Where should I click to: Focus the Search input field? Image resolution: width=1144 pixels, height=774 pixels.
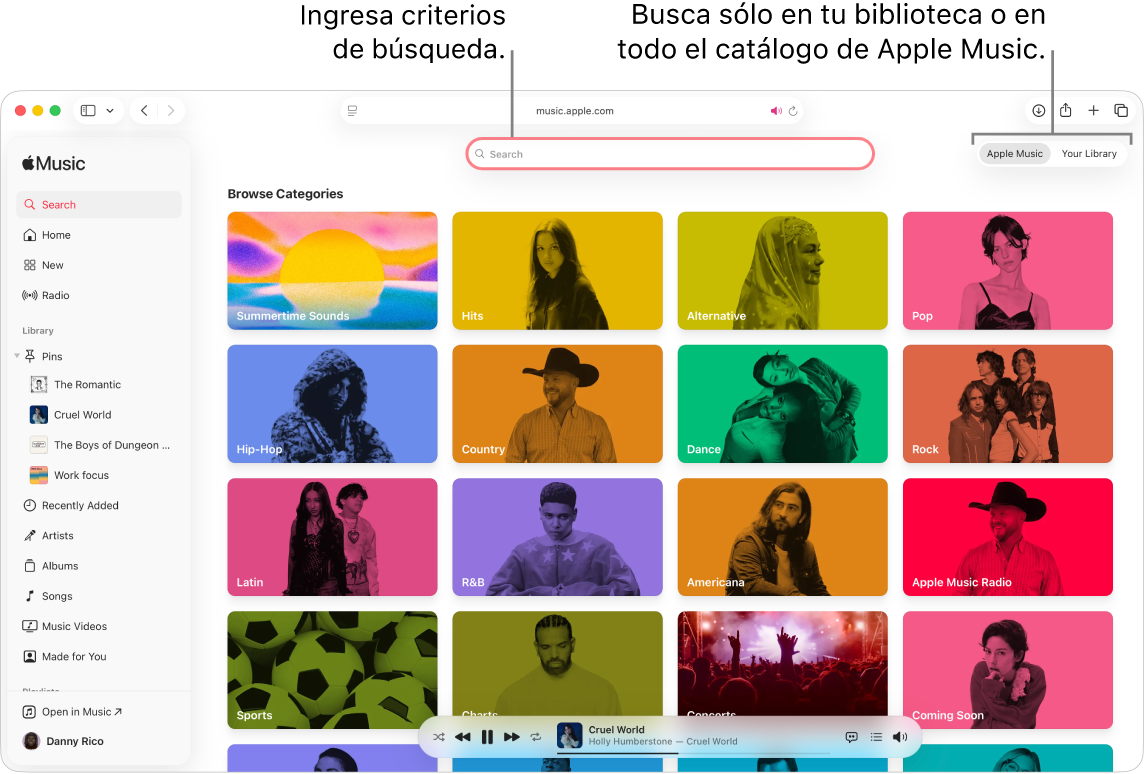(670, 154)
